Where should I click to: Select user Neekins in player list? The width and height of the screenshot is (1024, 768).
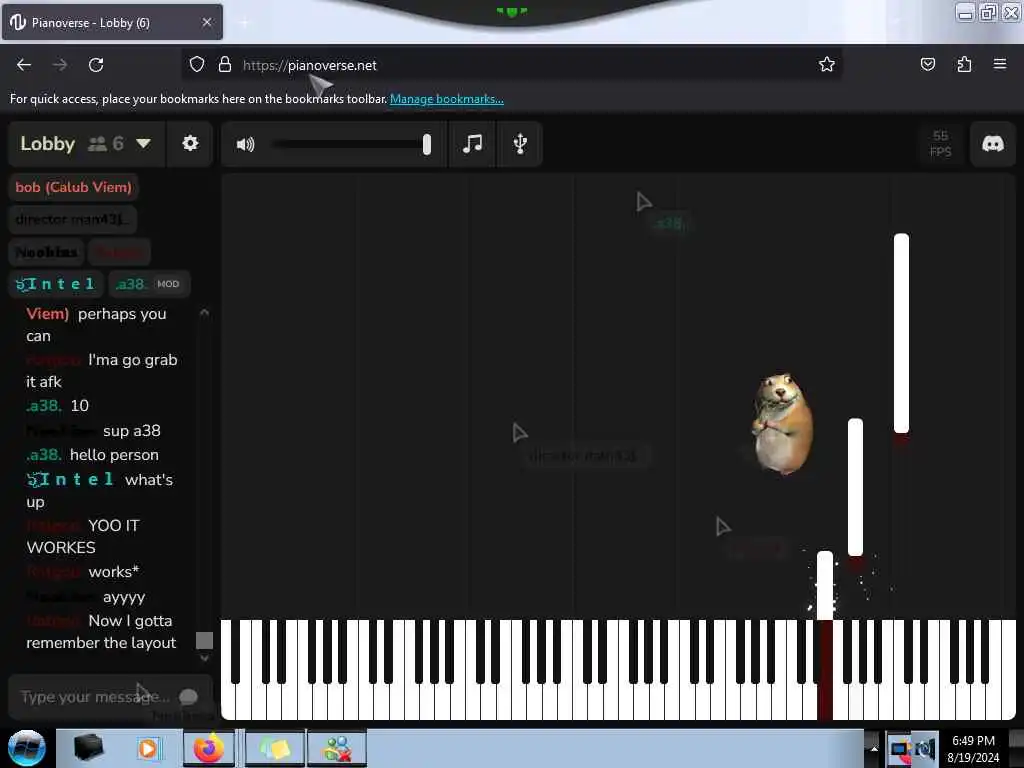pos(46,252)
